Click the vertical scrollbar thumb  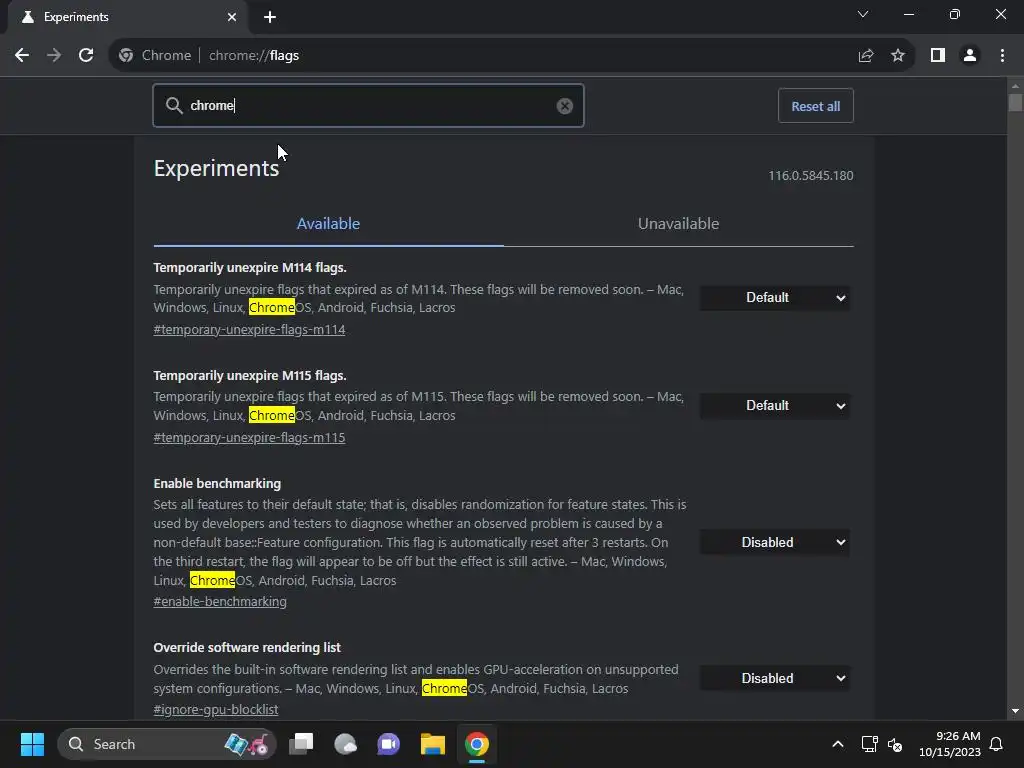coord(1015,103)
